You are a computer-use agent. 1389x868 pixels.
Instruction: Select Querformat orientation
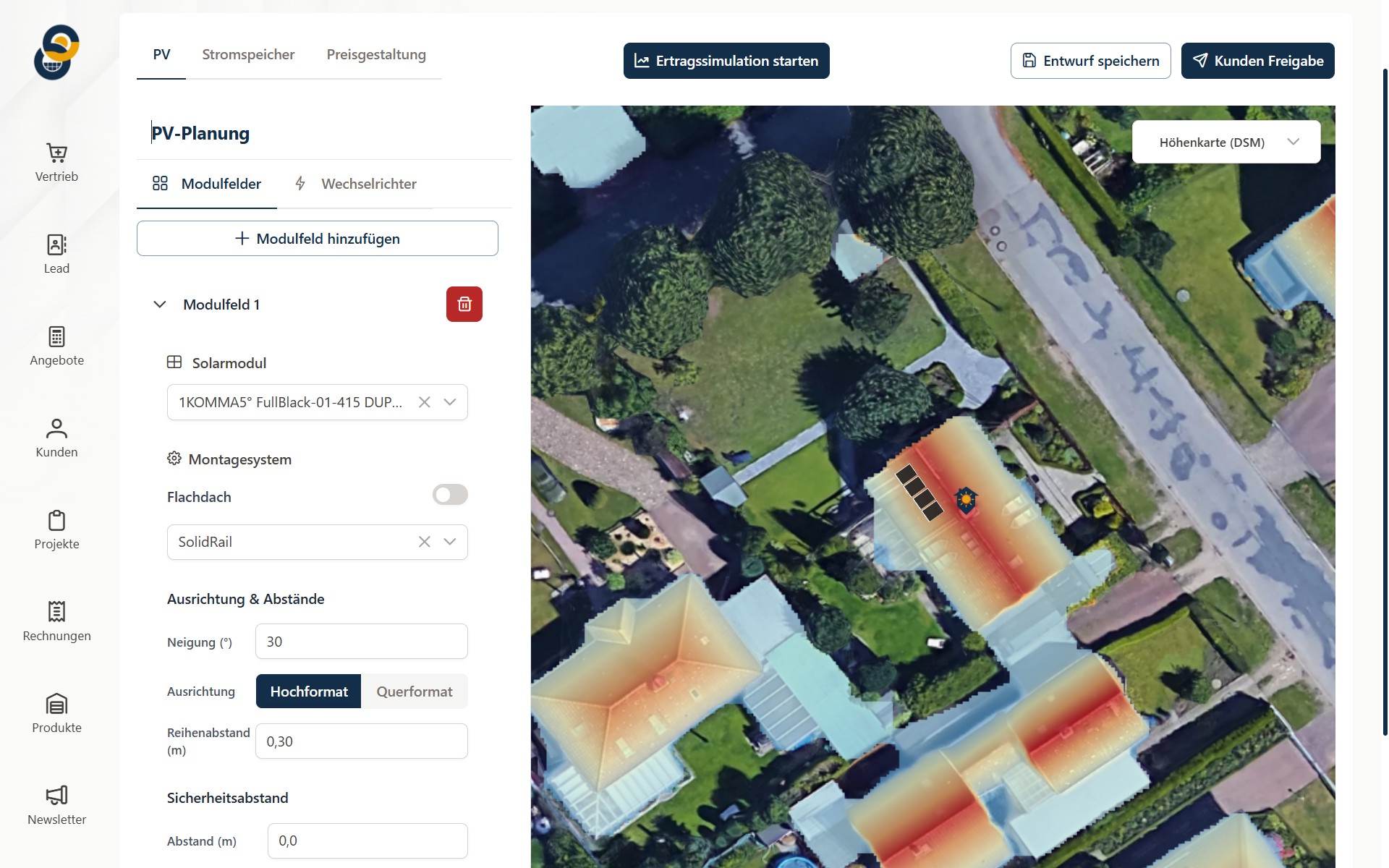click(x=415, y=692)
